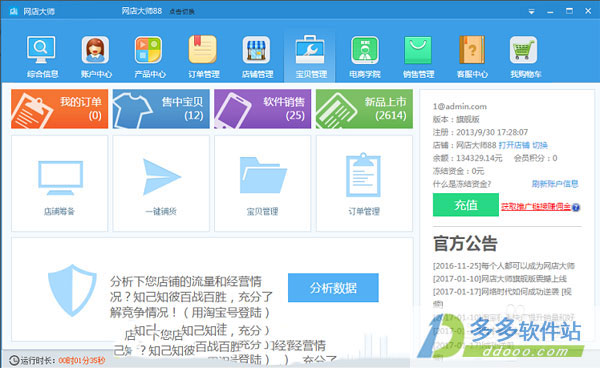Click the 切换 shop link

point(540,145)
